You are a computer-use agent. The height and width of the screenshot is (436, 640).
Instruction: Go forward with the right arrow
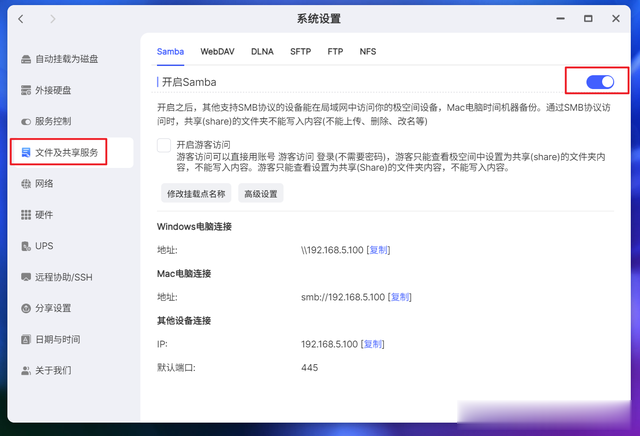tap(52, 19)
